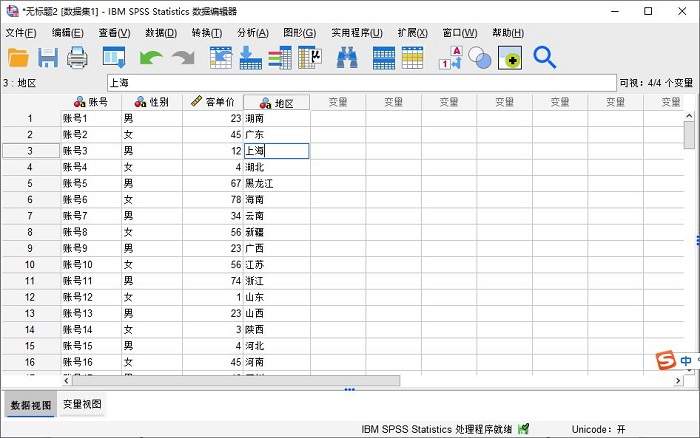Click the 客单价 column header
Screen dimensions: 700x438
coord(213,102)
